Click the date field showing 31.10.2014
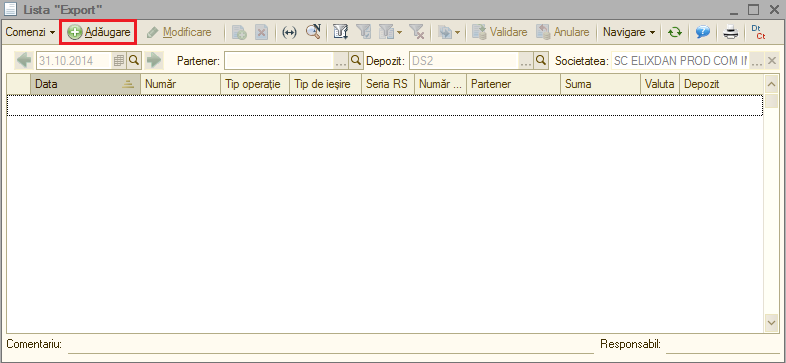Screen dimensions: 786x363 click(74, 61)
